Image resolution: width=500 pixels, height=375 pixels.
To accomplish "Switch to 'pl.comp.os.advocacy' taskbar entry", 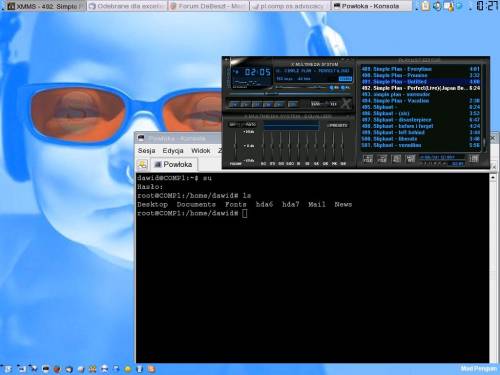I will tap(289, 6).
